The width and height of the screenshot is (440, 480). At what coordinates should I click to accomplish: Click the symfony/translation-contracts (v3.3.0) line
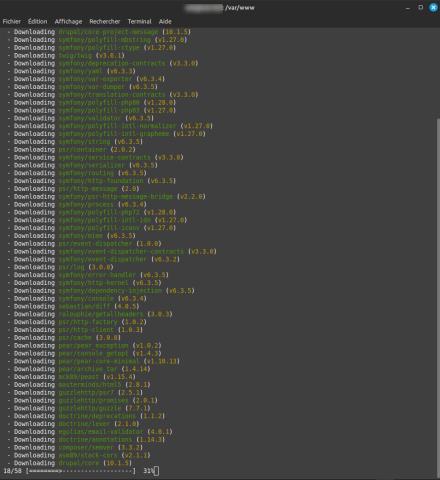tap(103, 95)
